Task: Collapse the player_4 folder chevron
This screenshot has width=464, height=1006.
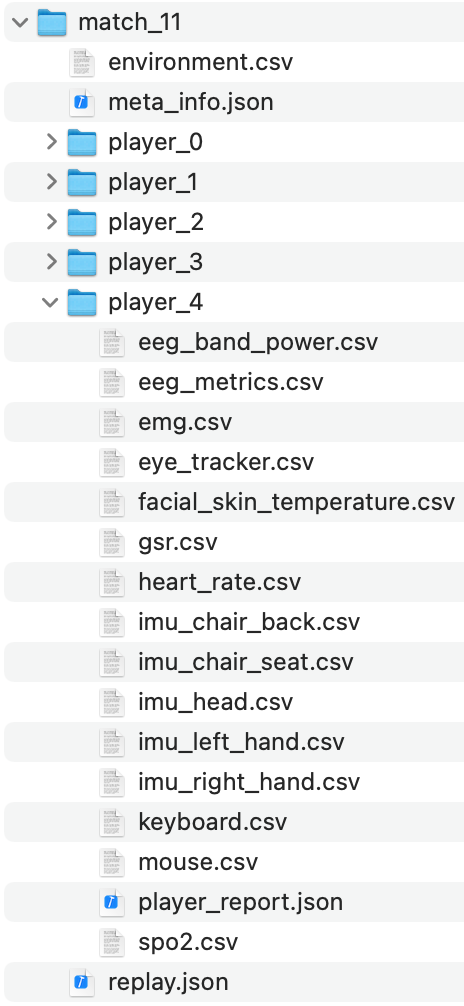Action: [51, 302]
